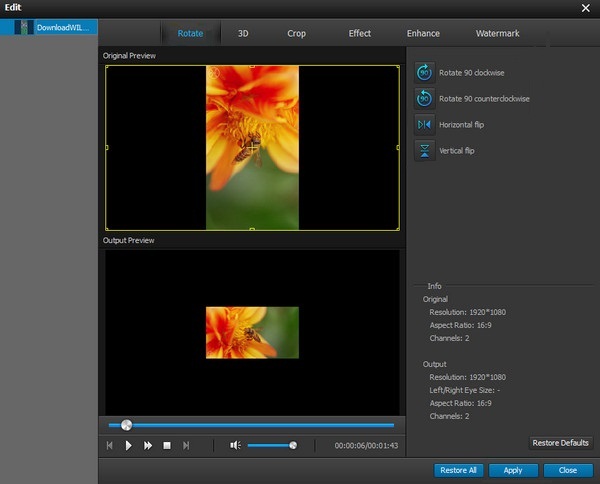
Task: Open the Enhance tab
Action: [423, 33]
